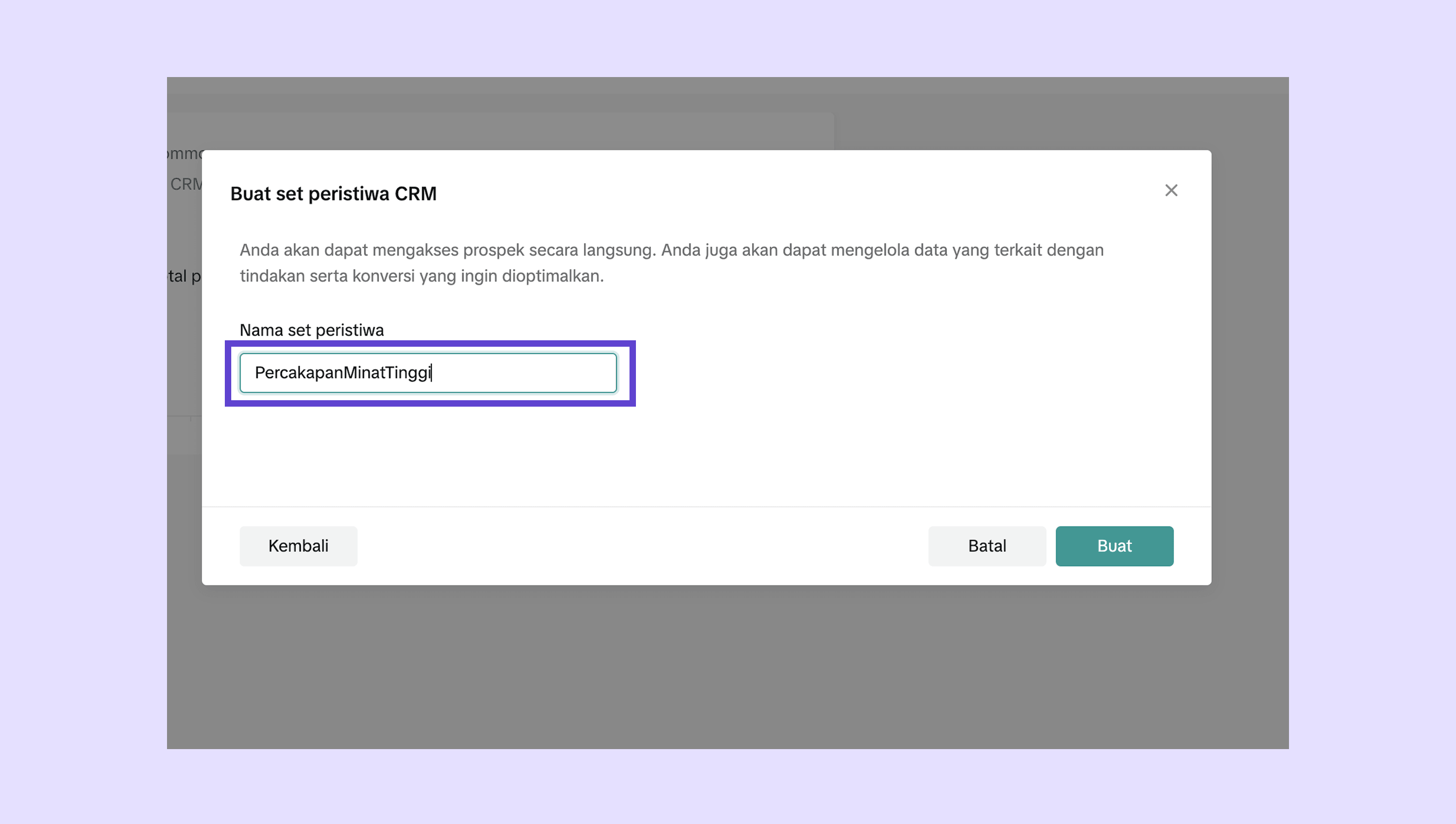Place cursor at end of PercakapanMinatTinggi
The height and width of the screenshot is (824, 1456).
(x=432, y=373)
